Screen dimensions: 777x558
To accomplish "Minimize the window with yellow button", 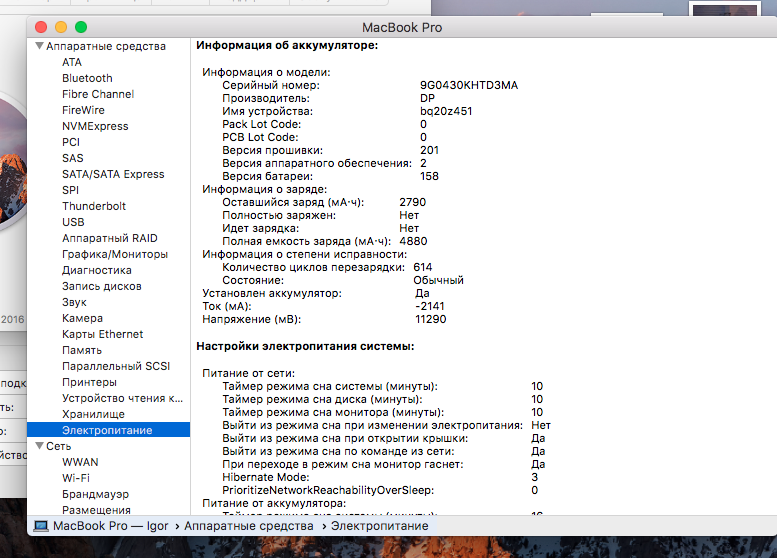I will point(61,27).
